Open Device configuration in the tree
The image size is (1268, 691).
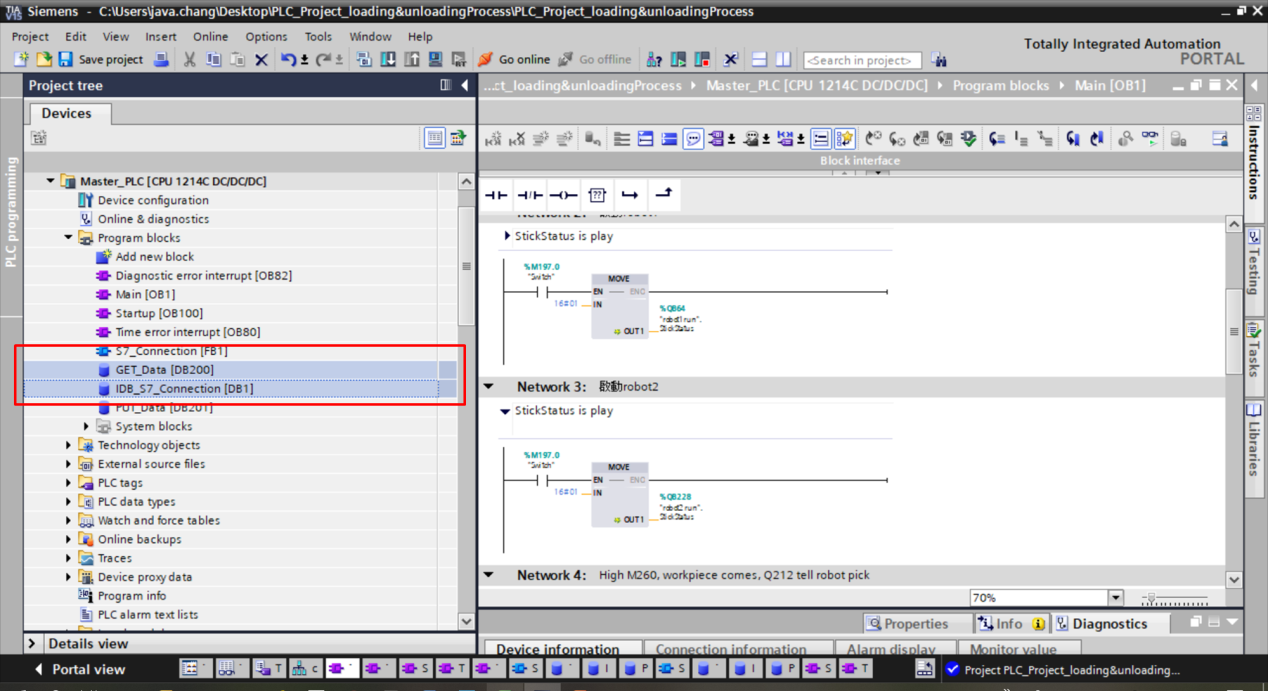(153, 200)
